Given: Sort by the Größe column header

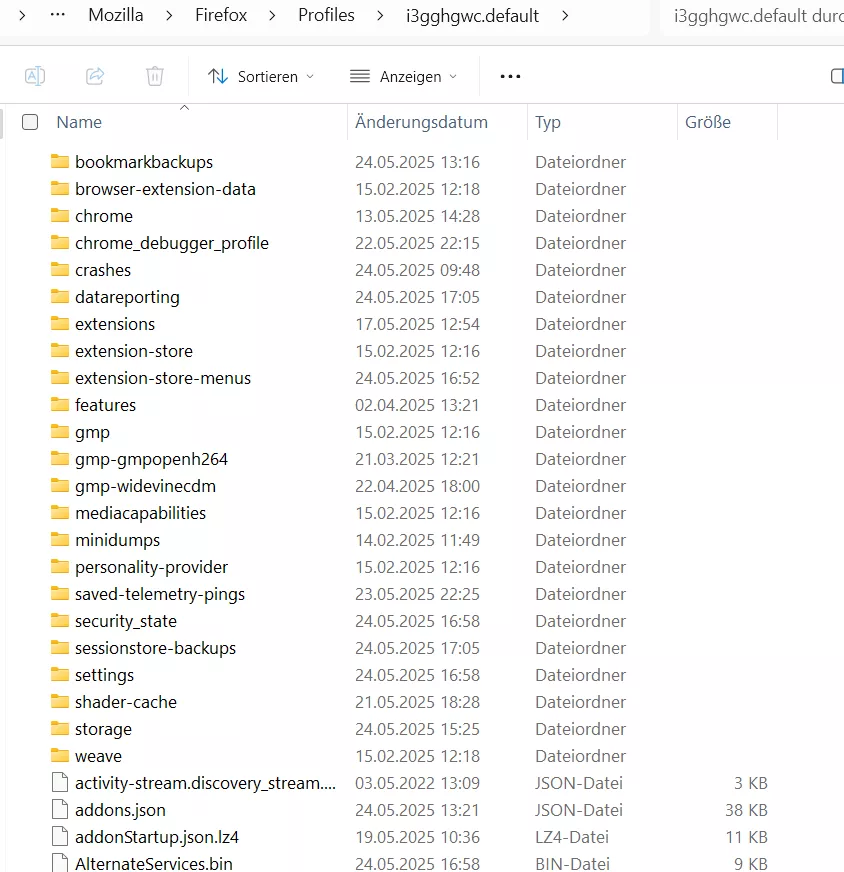Looking at the screenshot, I should click(x=708, y=122).
